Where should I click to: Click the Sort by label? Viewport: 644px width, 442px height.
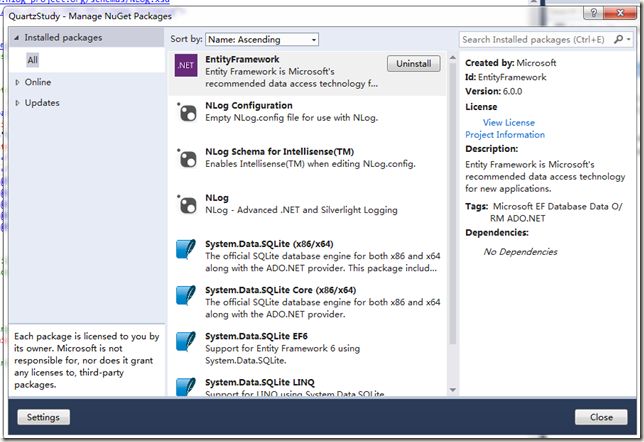[186, 39]
